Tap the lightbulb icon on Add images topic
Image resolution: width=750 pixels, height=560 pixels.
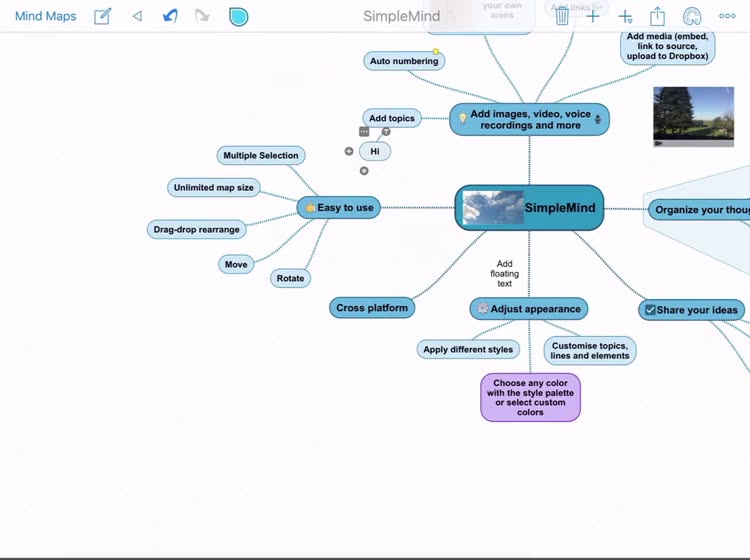click(x=463, y=118)
